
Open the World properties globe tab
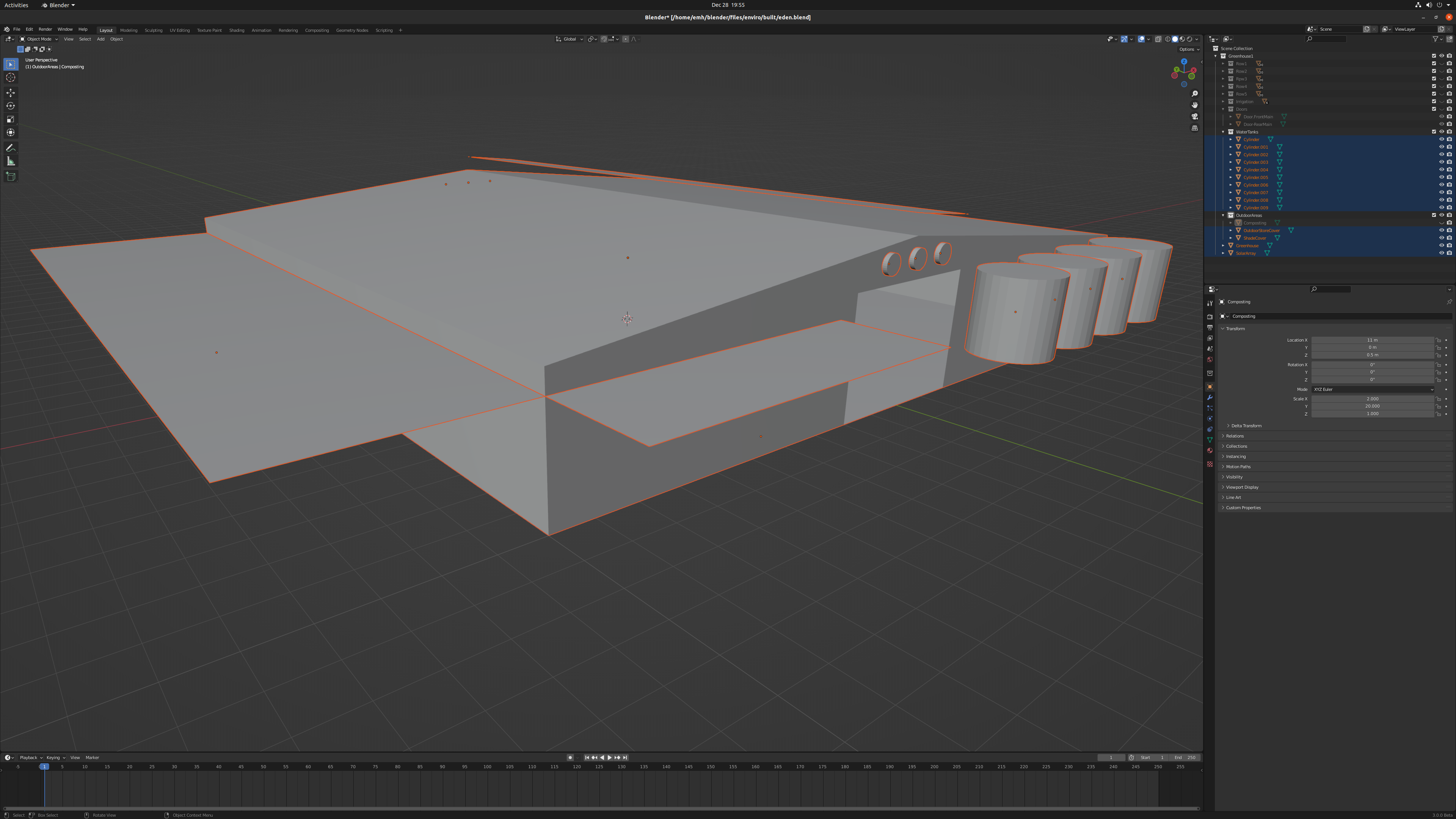[x=1210, y=359]
